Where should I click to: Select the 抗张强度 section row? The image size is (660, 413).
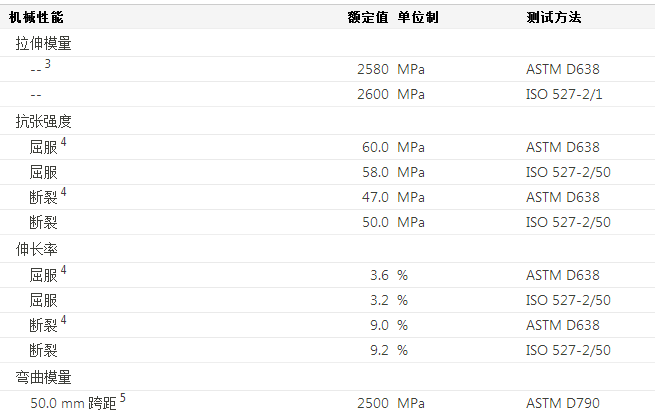(43, 122)
